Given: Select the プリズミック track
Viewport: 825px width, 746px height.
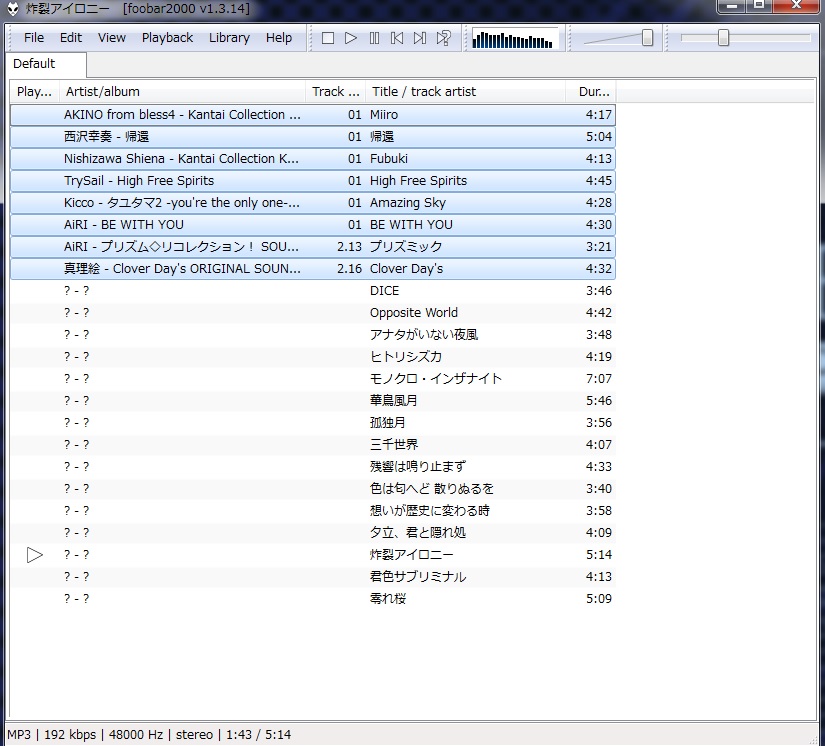Looking at the screenshot, I should tap(313, 247).
